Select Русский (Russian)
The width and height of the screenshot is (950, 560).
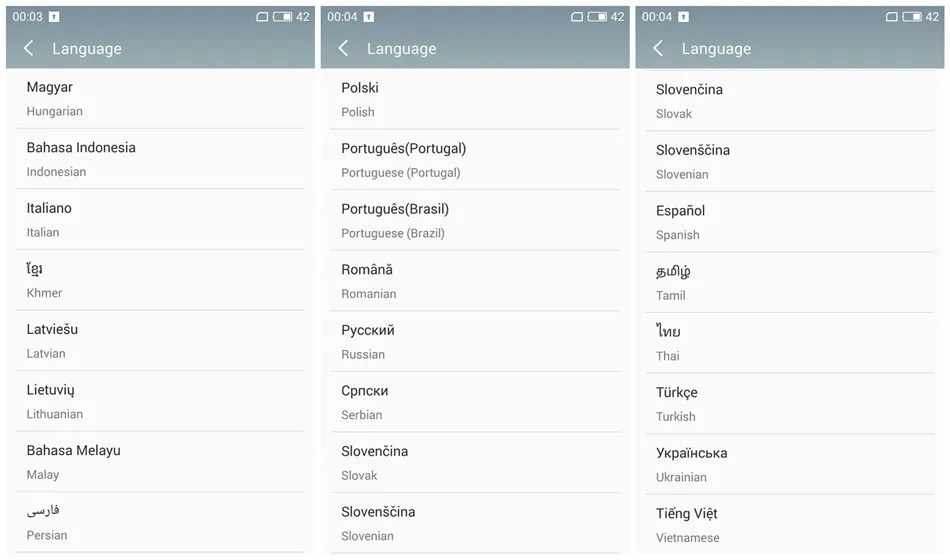pyautogui.click(x=475, y=341)
